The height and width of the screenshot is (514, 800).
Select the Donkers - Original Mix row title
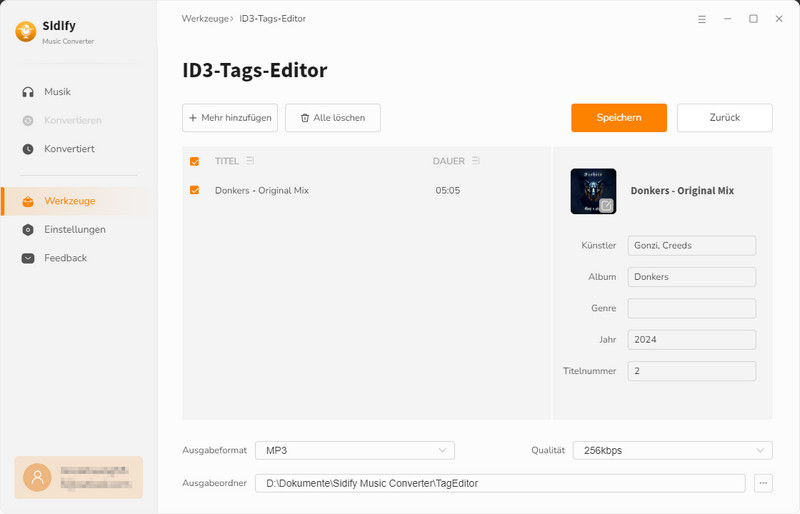262,190
